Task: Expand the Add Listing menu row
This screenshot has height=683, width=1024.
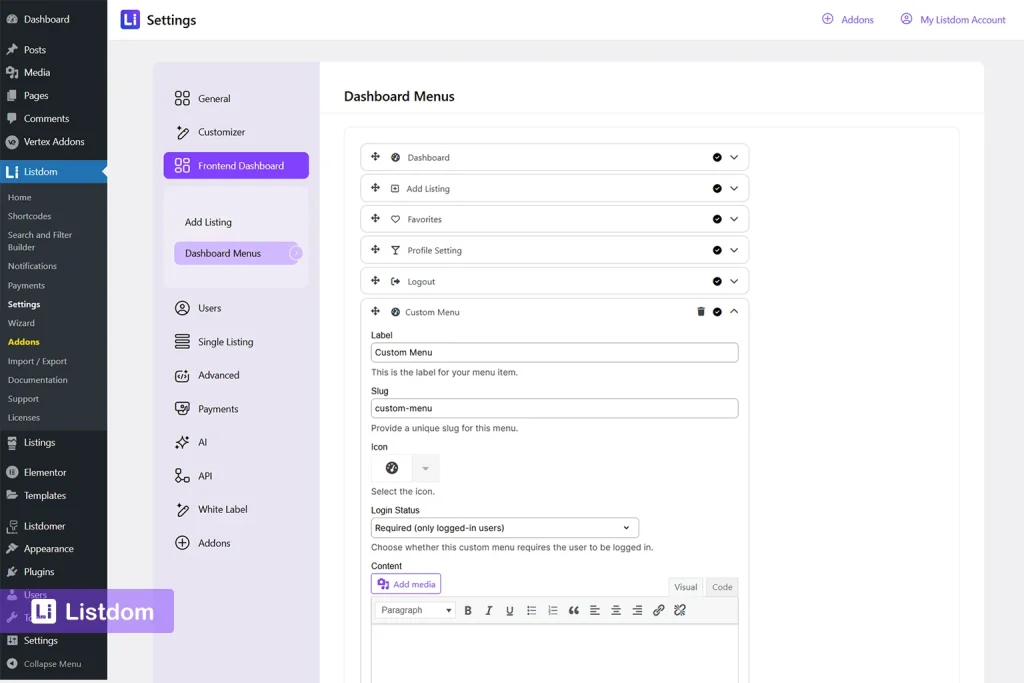Action: [734, 189]
